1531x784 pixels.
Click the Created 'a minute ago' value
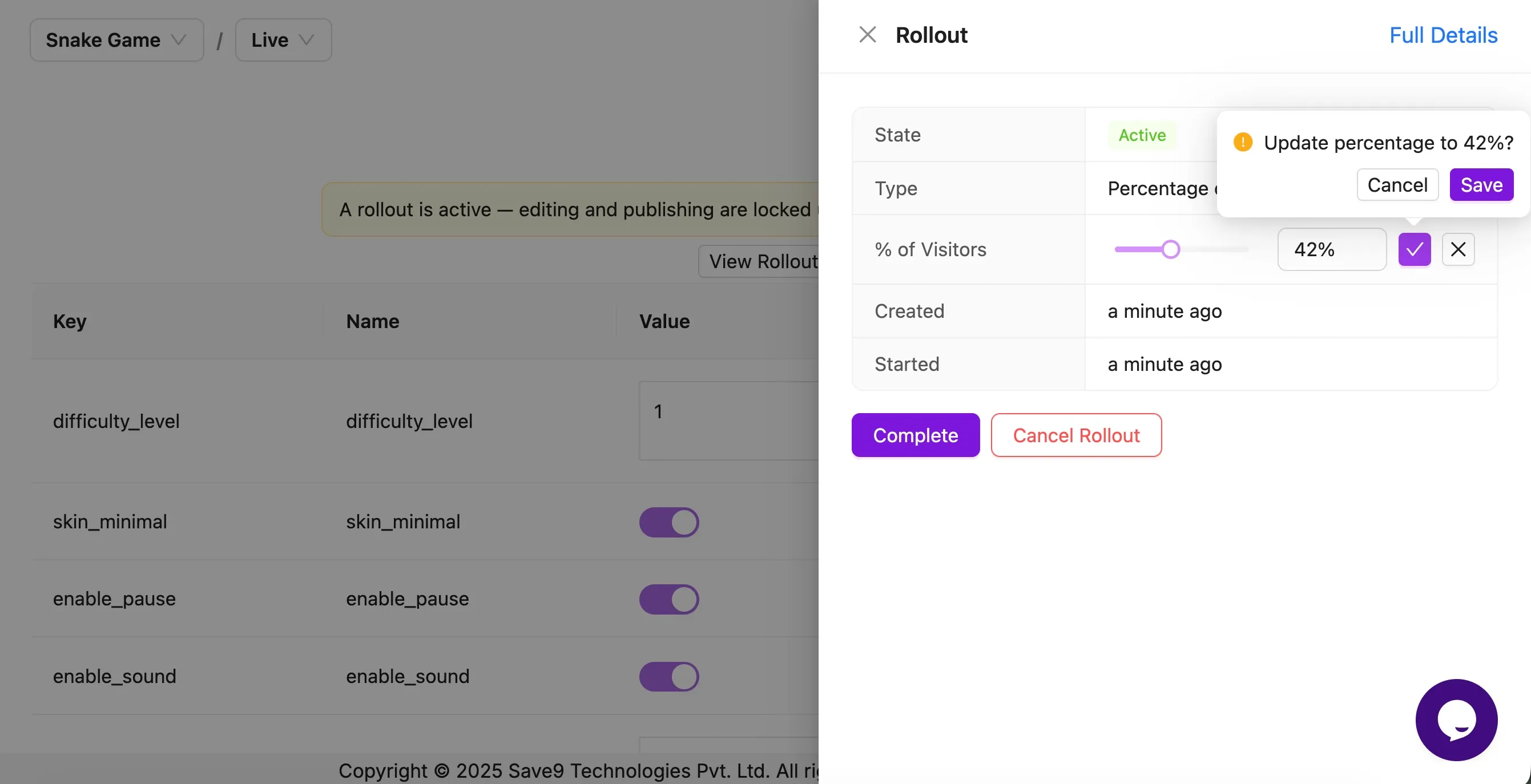click(1165, 310)
